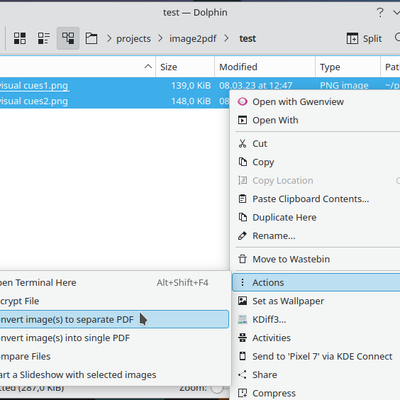Sort by Modified column header

[265, 67]
